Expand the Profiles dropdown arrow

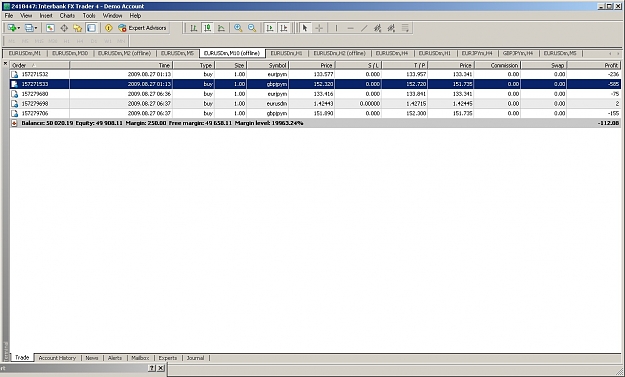click(36, 28)
